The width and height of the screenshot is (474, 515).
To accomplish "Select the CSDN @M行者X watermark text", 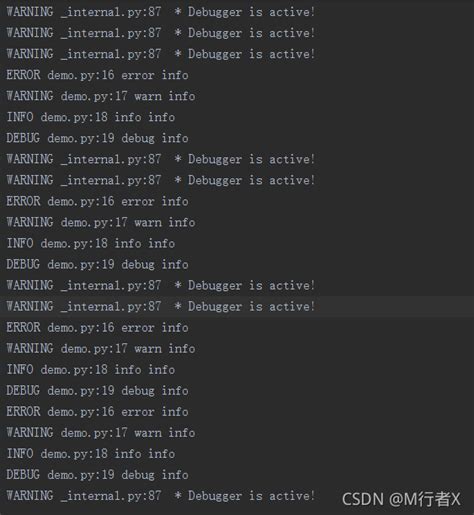I will click(401, 499).
